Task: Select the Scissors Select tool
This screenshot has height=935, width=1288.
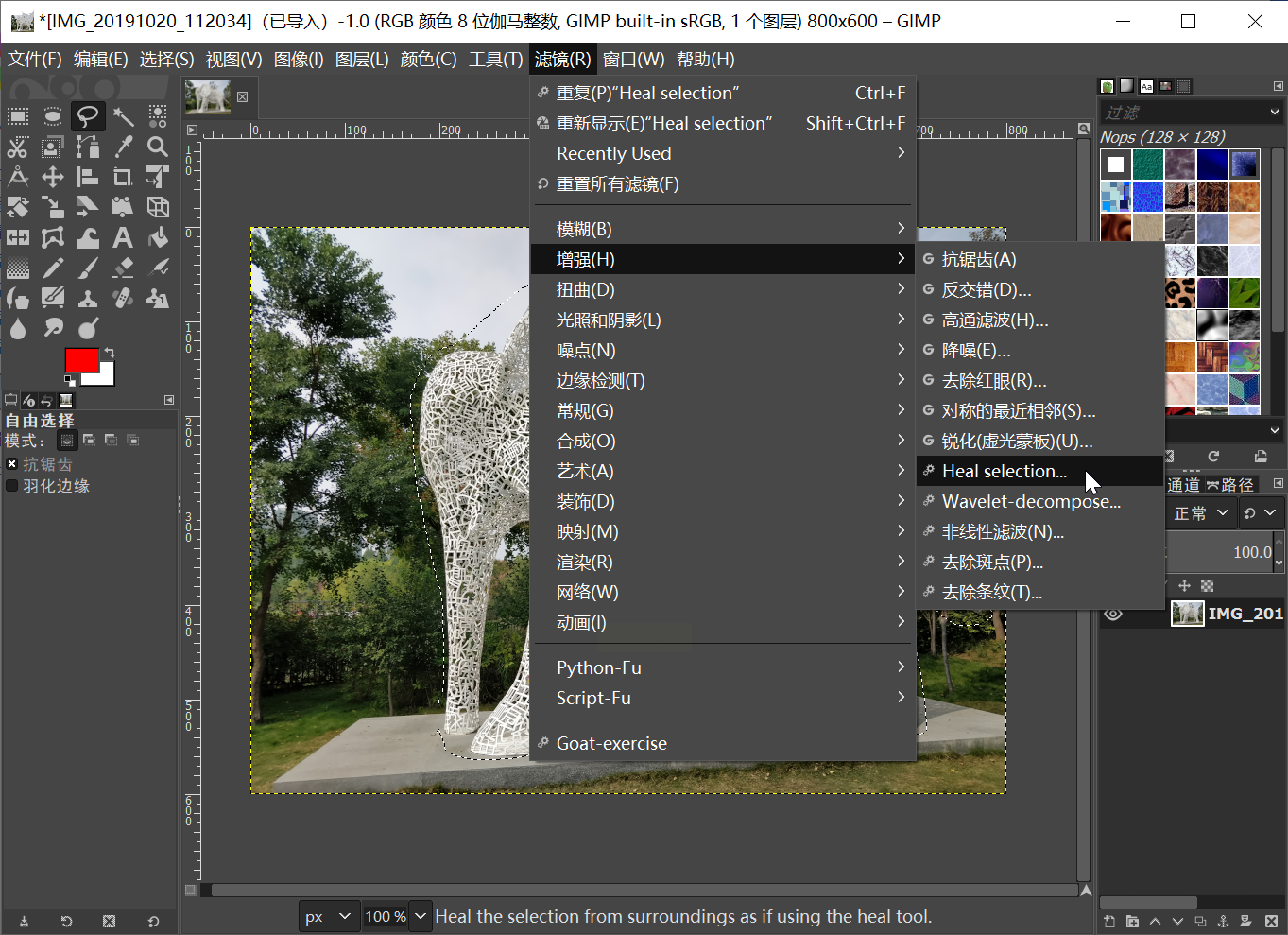Action: coord(18,147)
